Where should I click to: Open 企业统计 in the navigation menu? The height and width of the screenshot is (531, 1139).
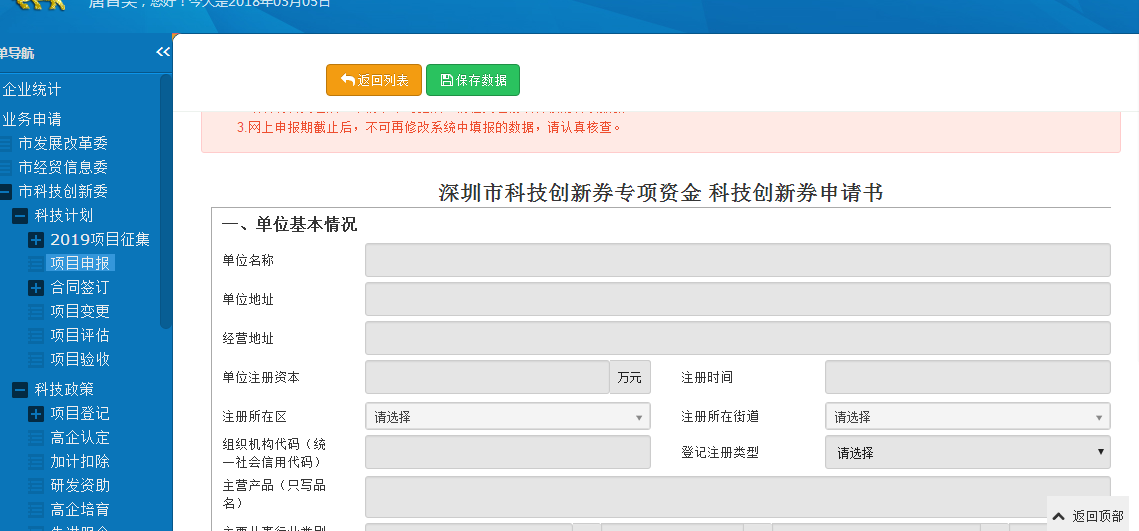32,89
